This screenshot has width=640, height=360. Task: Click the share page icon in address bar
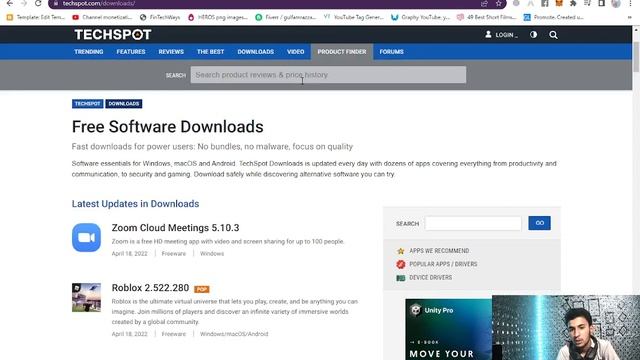484,3
